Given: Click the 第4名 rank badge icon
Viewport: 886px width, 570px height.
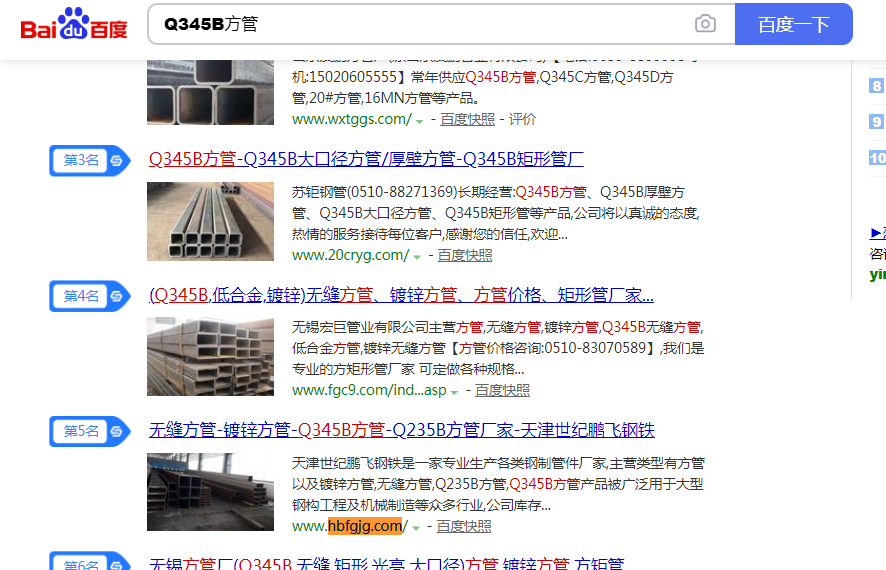Looking at the screenshot, I should click(90, 296).
